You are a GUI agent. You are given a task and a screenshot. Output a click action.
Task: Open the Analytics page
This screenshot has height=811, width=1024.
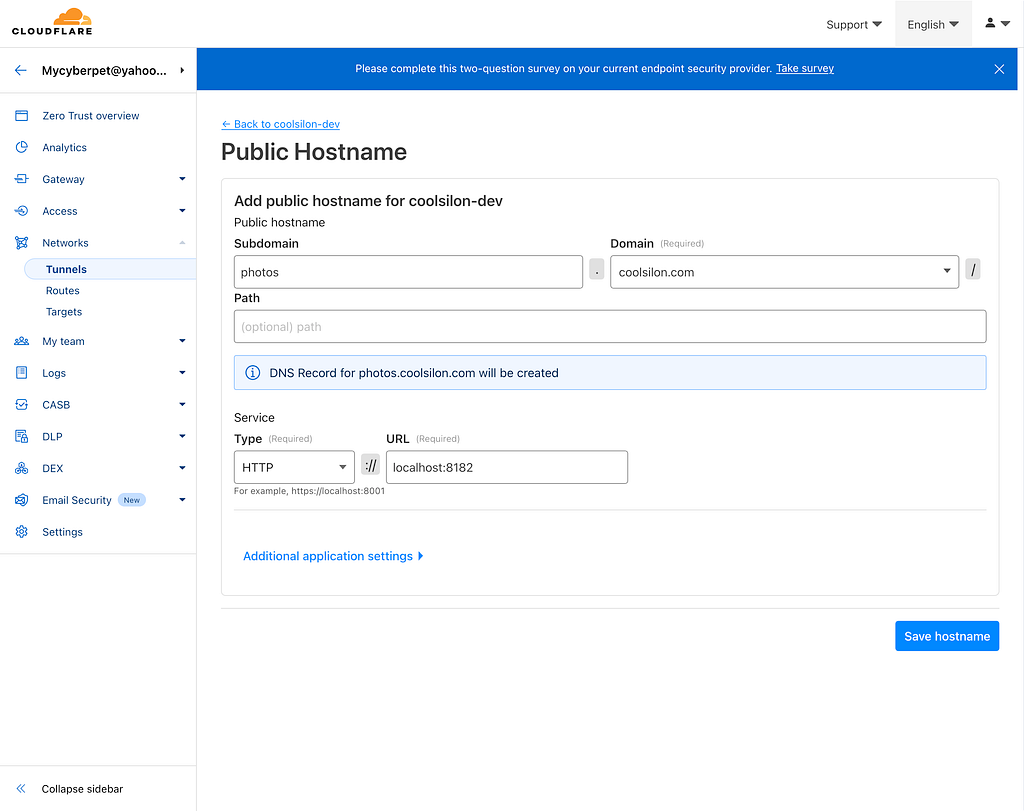coord(65,148)
